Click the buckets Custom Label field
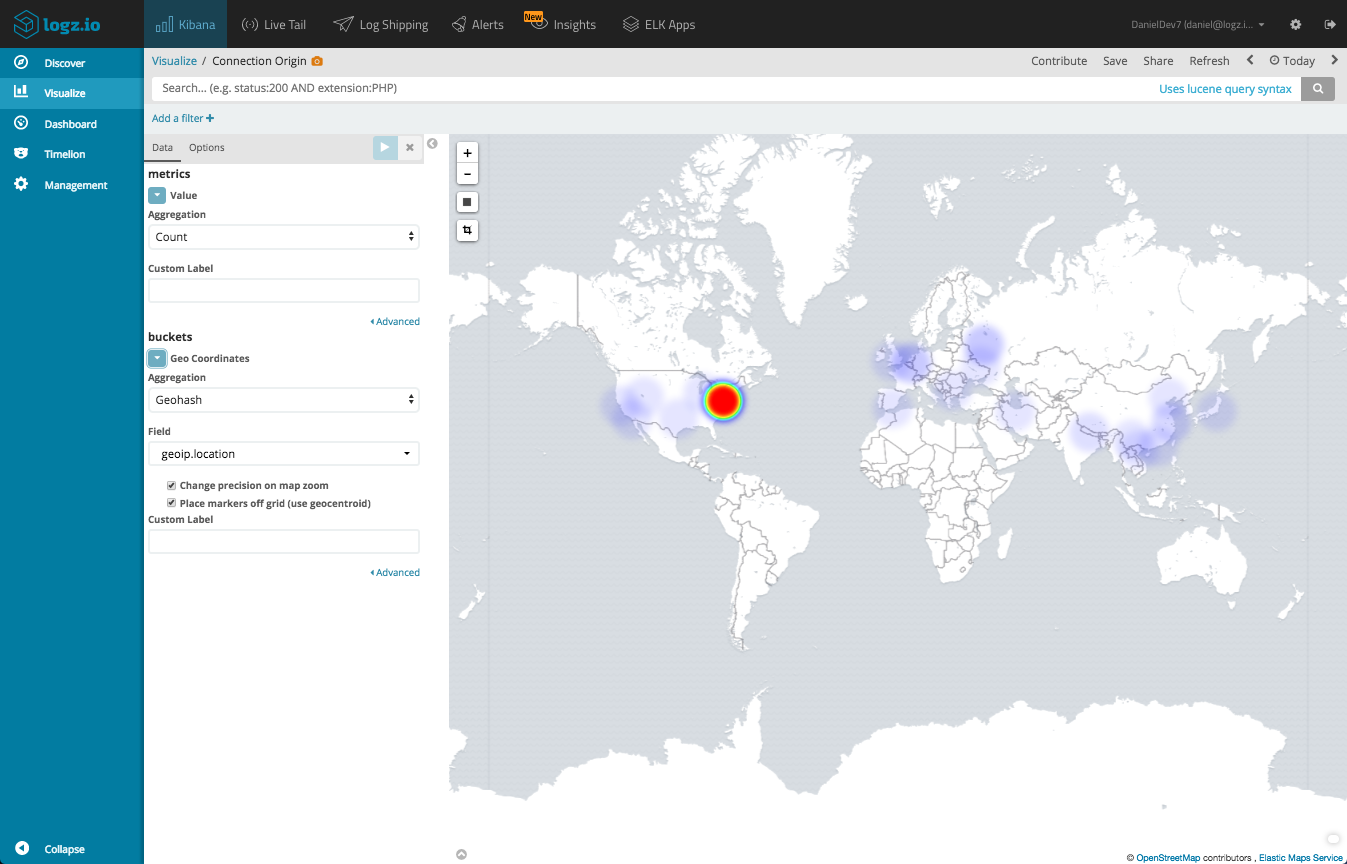 pyautogui.click(x=284, y=542)
